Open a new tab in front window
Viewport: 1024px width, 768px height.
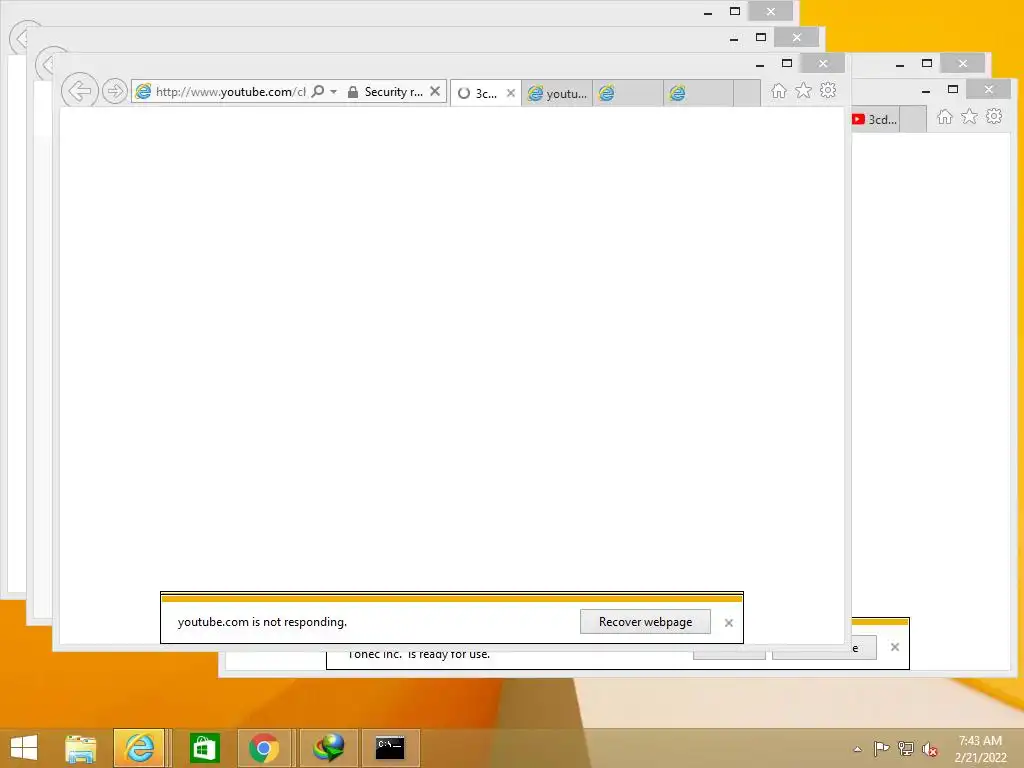point(747,93)
